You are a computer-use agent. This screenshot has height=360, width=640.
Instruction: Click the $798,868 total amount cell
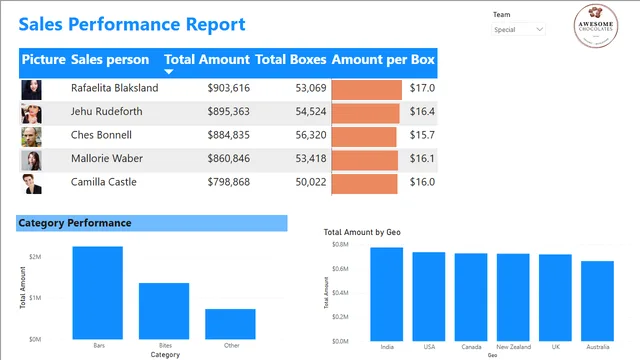[229, 182]
